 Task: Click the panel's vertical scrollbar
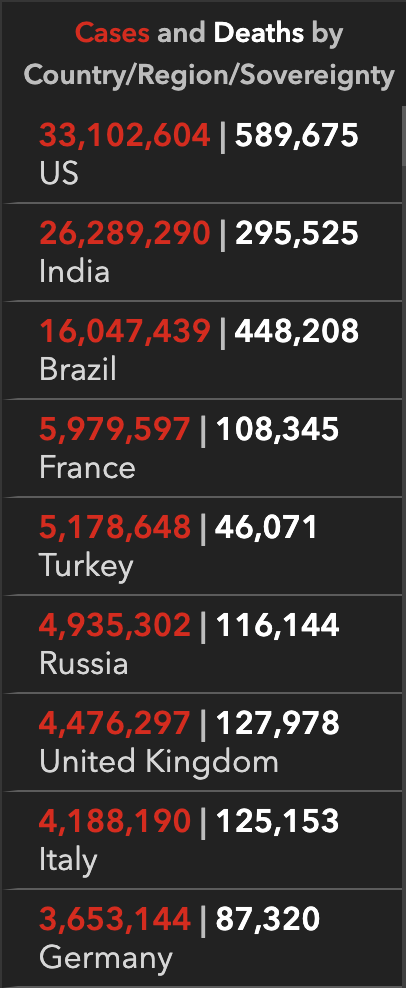click(x=403, y=546)
